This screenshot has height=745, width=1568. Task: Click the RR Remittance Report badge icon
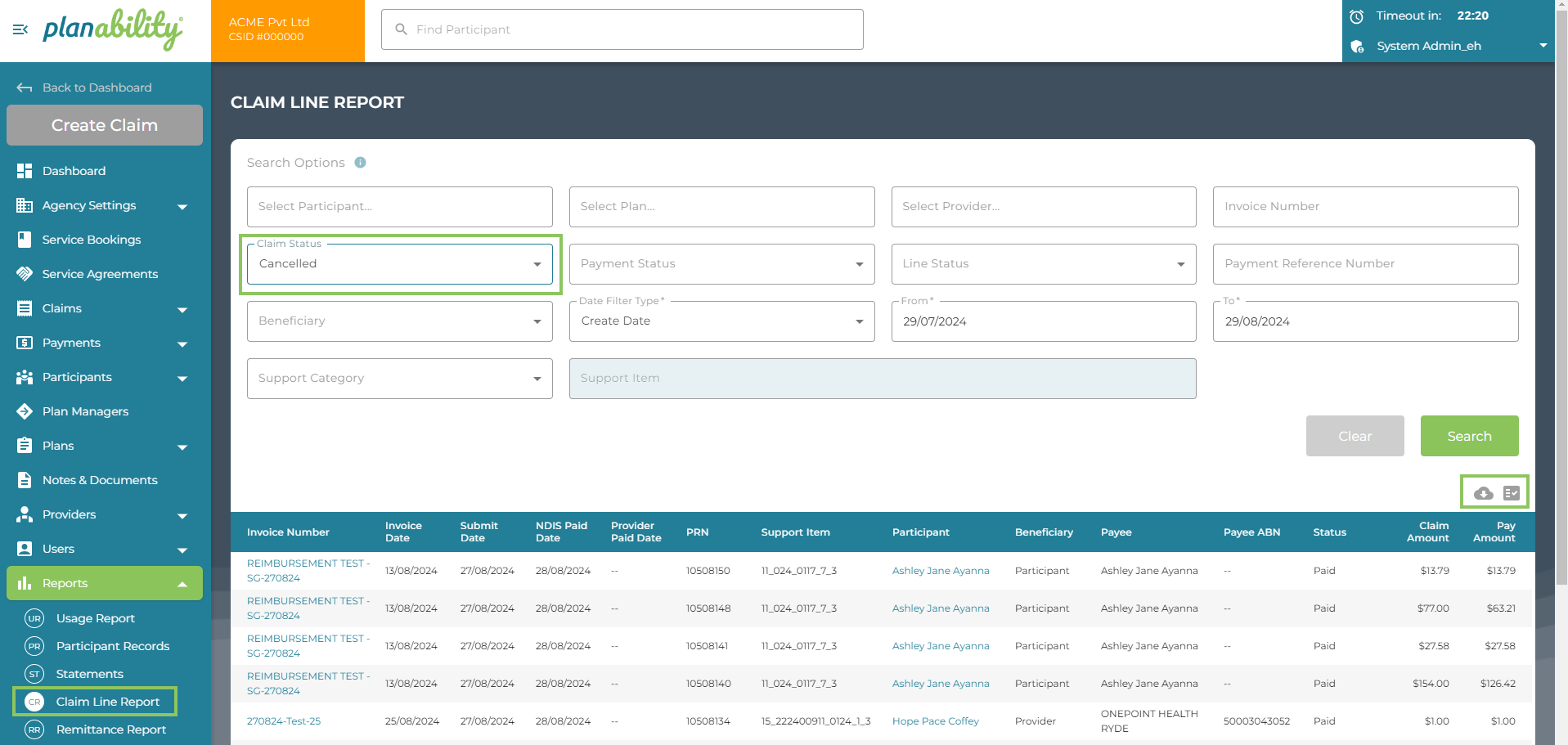34,729
